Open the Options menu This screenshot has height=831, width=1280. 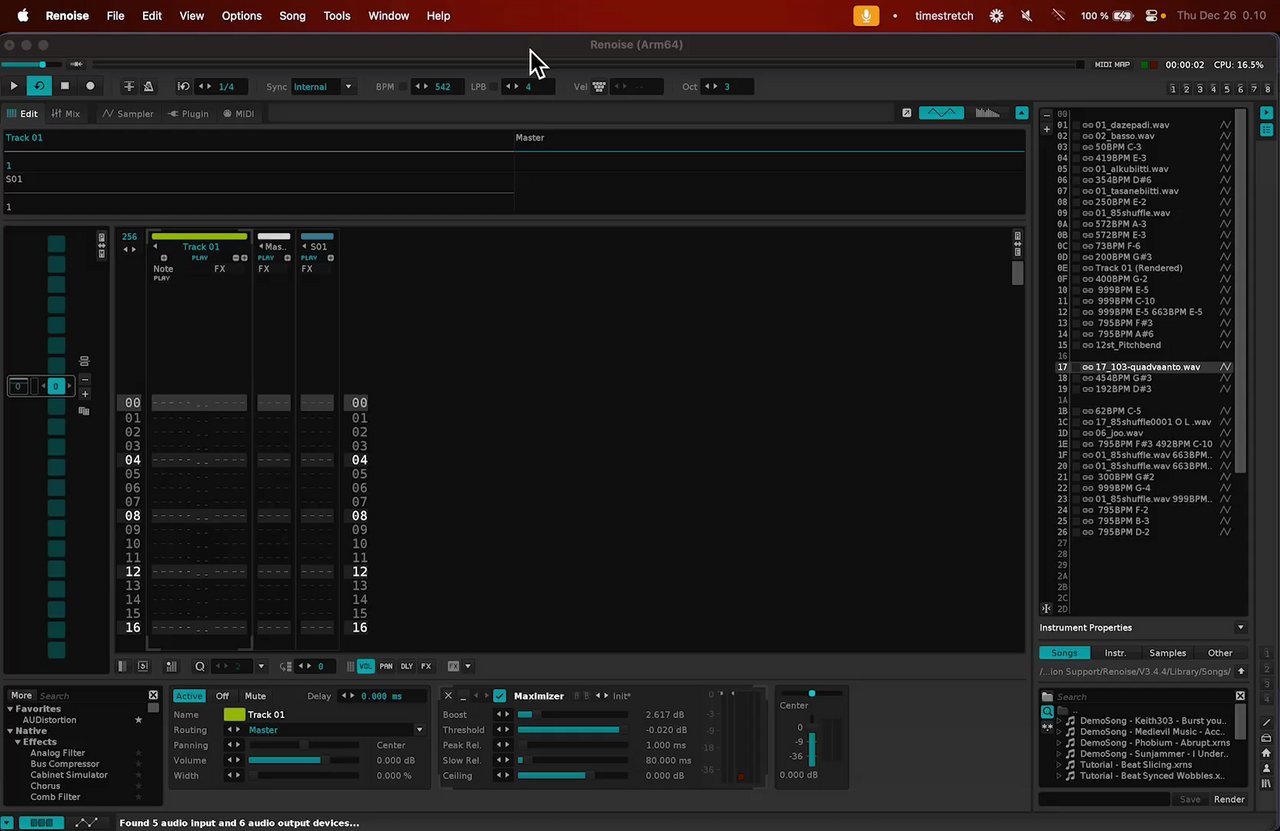tap(241, 16)
